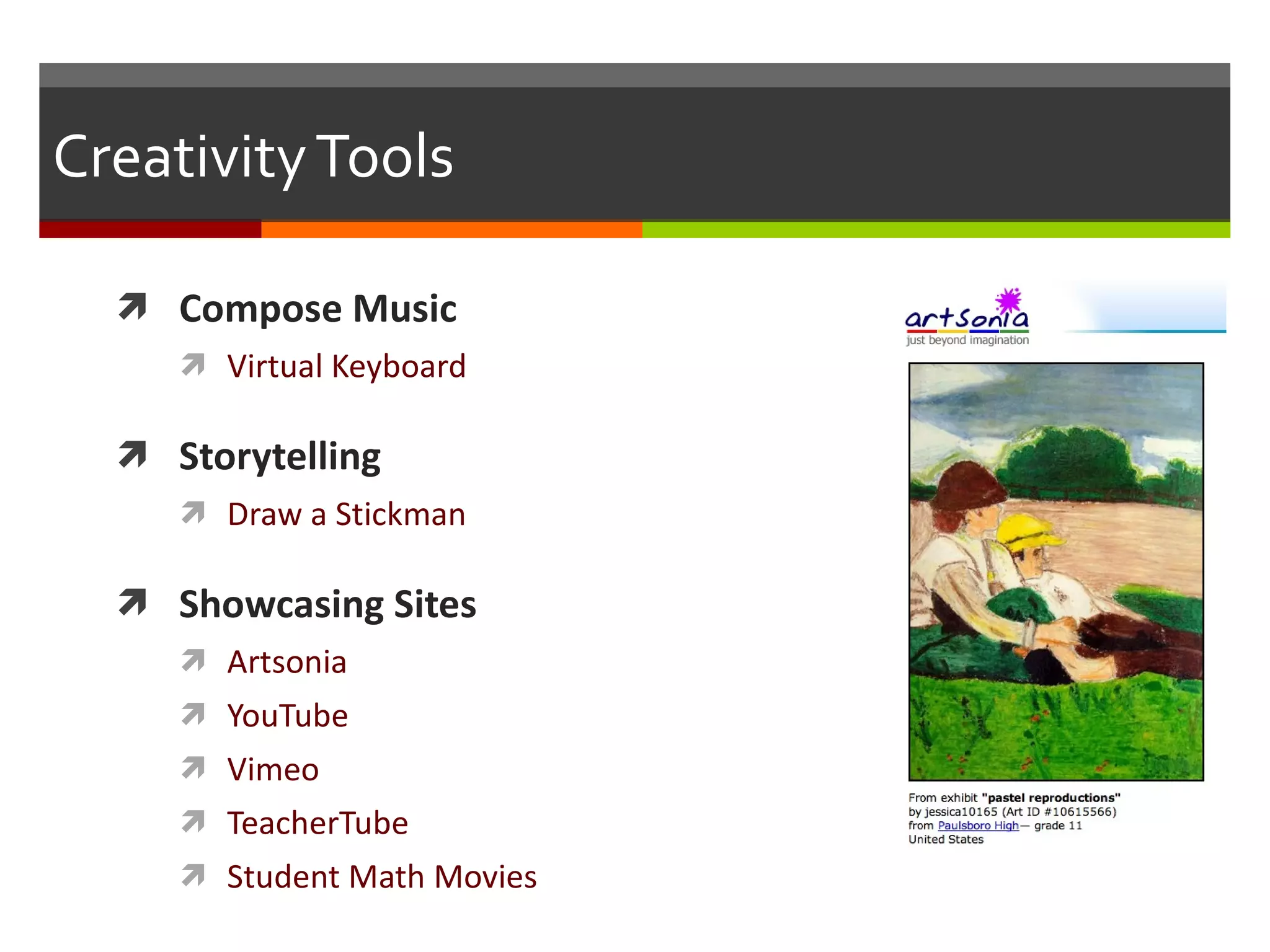
Task: Open the Artsonia link in the list
Action: click(x=286, y=662)
